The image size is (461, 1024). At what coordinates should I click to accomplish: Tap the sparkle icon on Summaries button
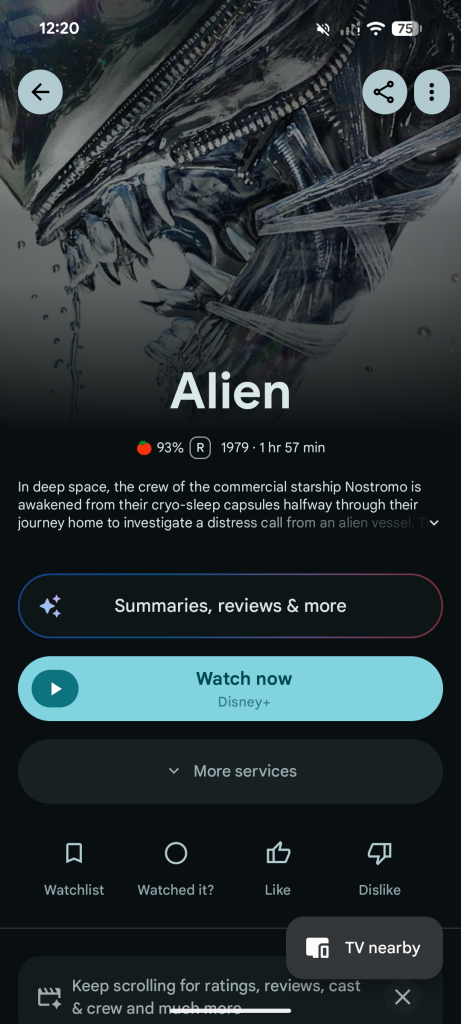(x=50, y=606)
